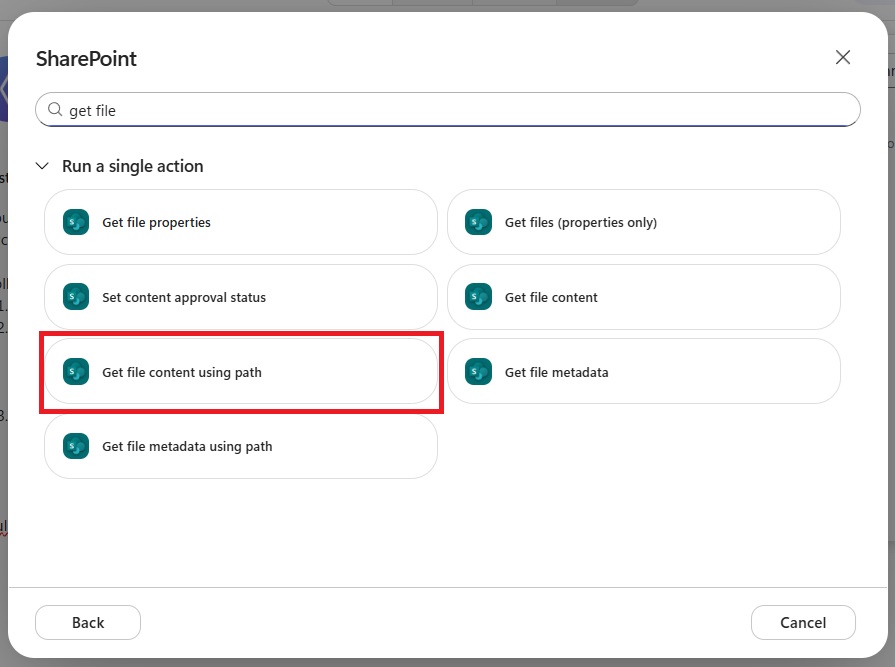Cancel the SharePoint action dialog

(x=803, y=622)
